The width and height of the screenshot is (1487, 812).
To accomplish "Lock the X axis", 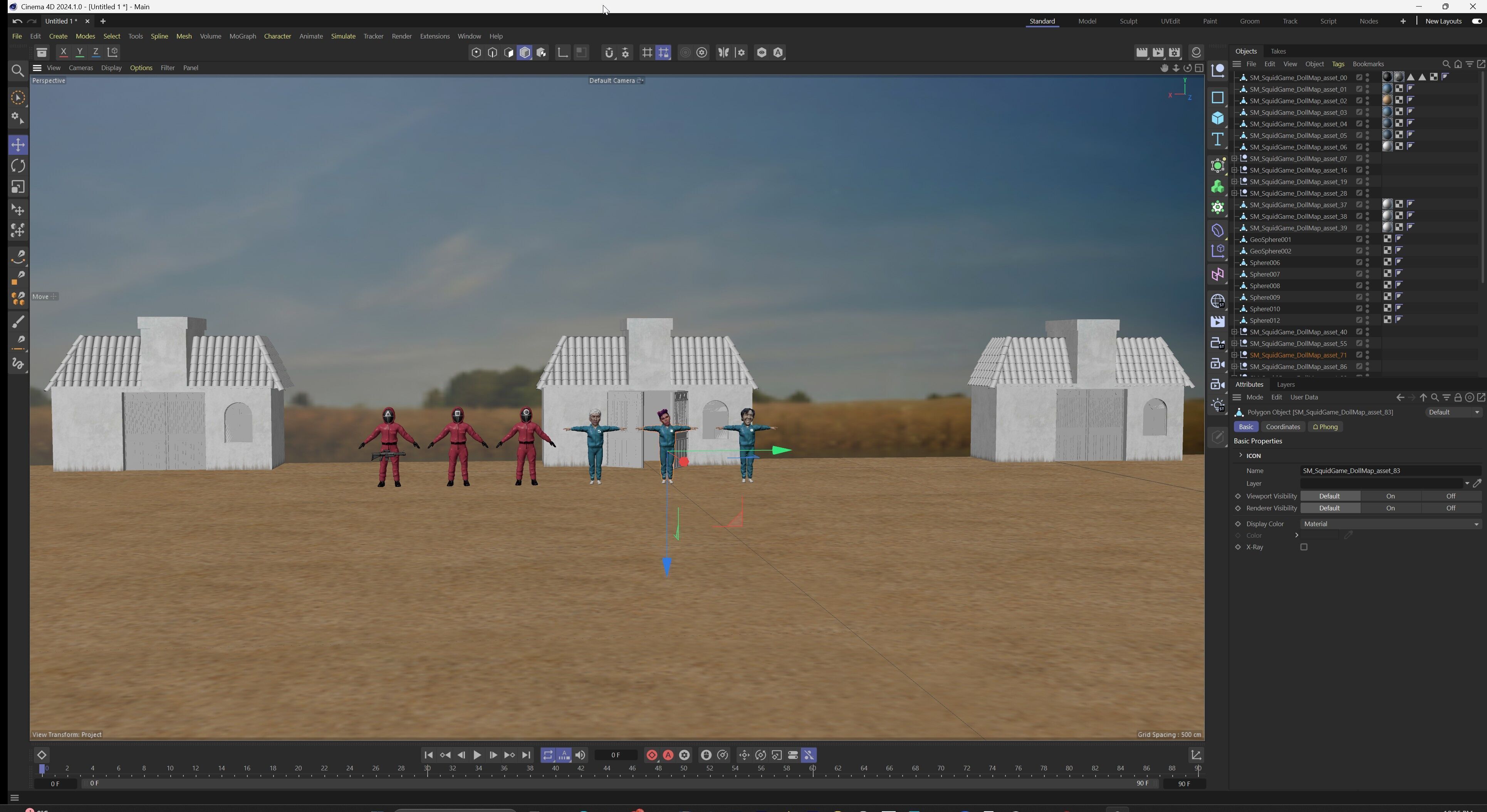I will tap(64, 52).
